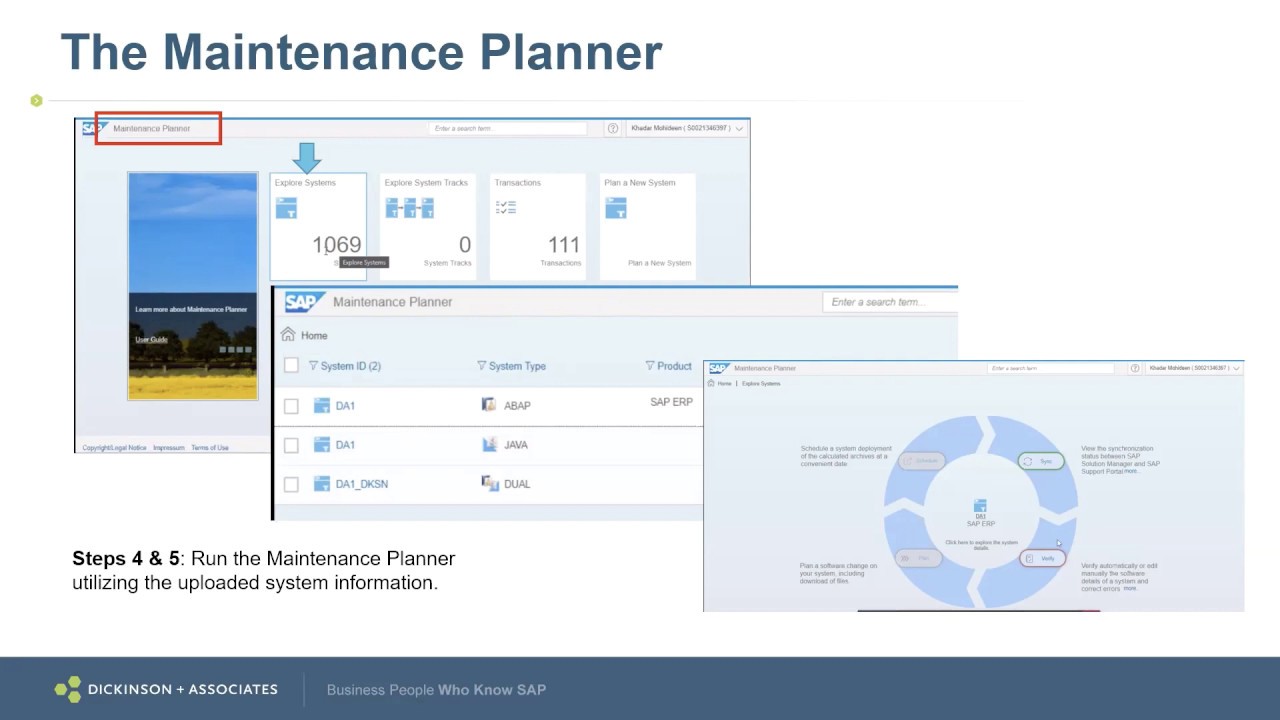Click the Home breadcrumb in the system list window
Screen dimensions: 1280x720
(x=314, y=336)
